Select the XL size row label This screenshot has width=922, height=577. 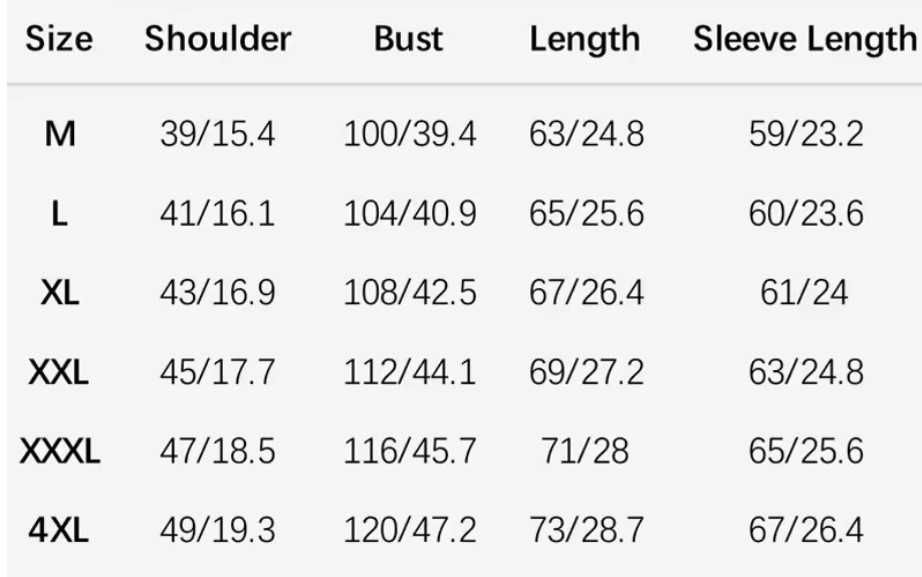[x=59, y=292]
